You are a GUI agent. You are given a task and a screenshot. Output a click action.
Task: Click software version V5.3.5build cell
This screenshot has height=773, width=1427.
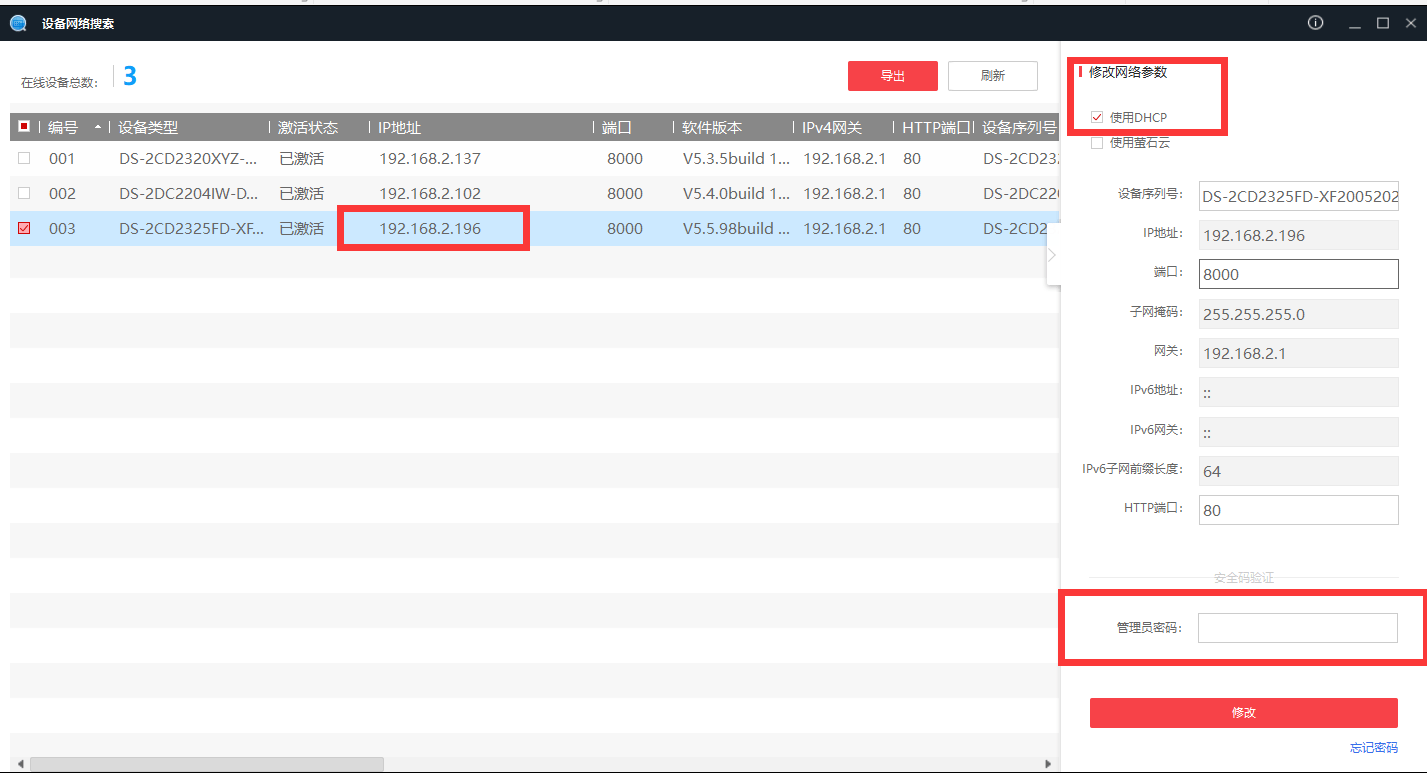pyautogui.click(x=737, y=158)
